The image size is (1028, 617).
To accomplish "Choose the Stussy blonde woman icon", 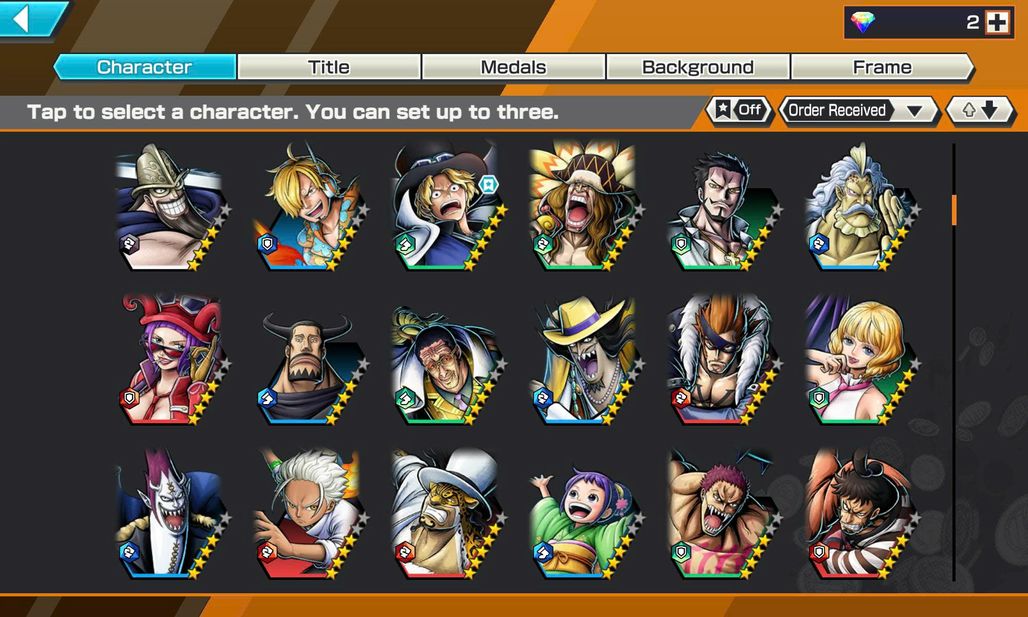I will (861, 359).
